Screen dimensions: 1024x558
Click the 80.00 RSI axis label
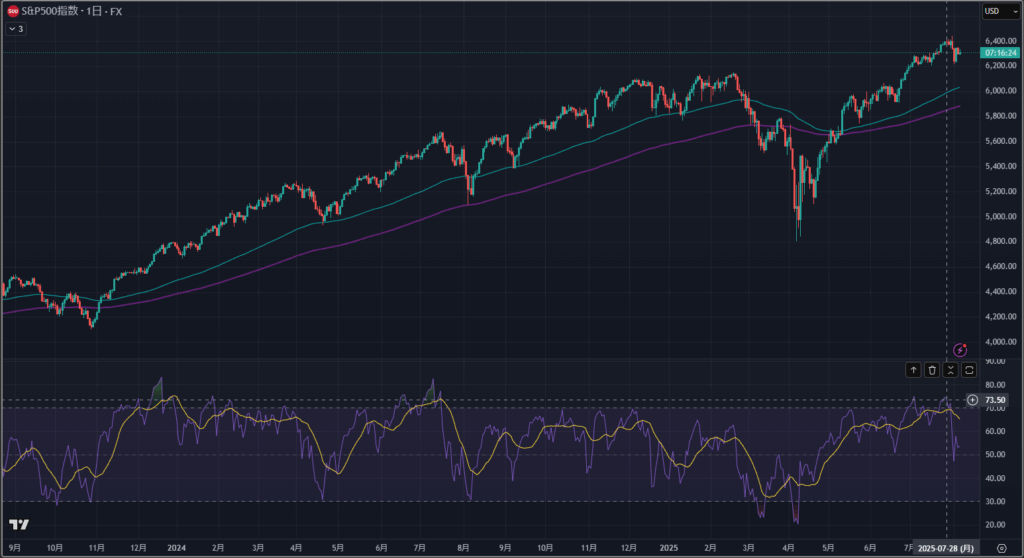pyautogui.click(x=995, y=385)
